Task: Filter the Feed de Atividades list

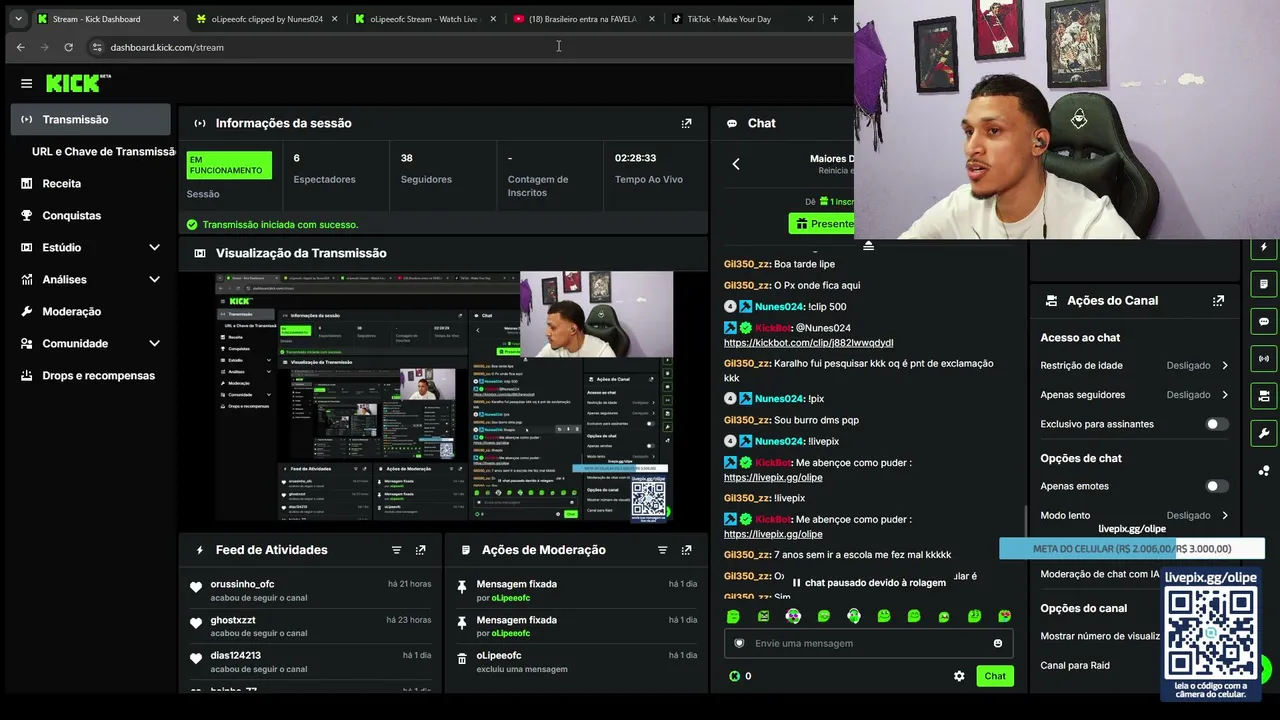Action: point(396,550)
